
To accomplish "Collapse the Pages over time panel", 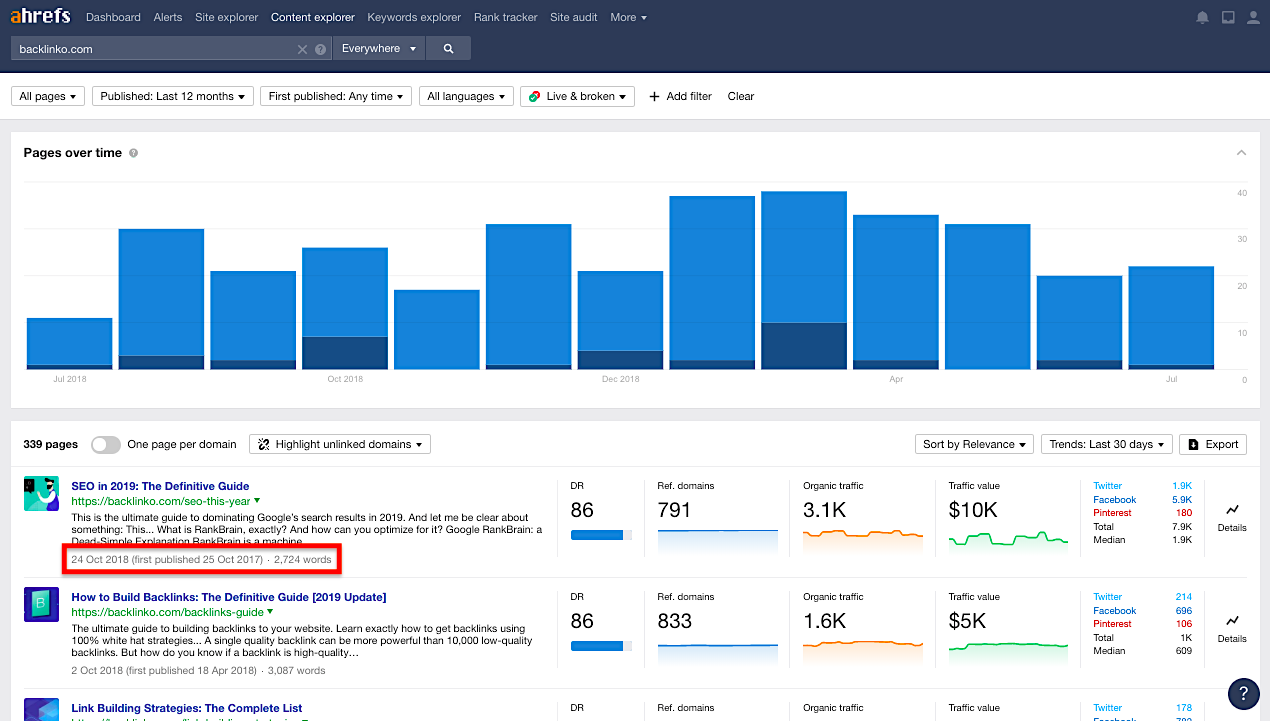I will (1241, 153).
